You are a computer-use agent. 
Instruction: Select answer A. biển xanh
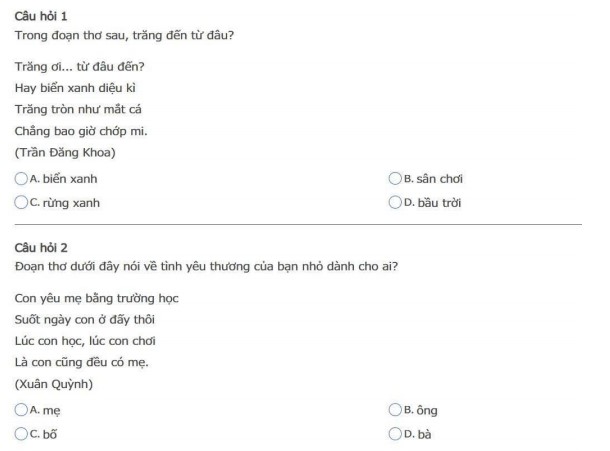(22, 179)
